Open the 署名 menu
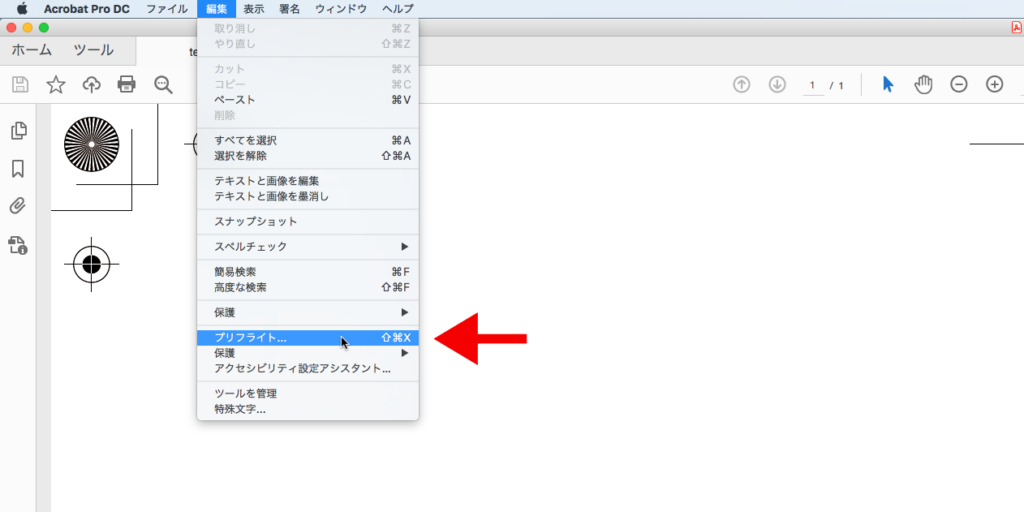This screenshot has height=512, width=1024. [289, 9]
